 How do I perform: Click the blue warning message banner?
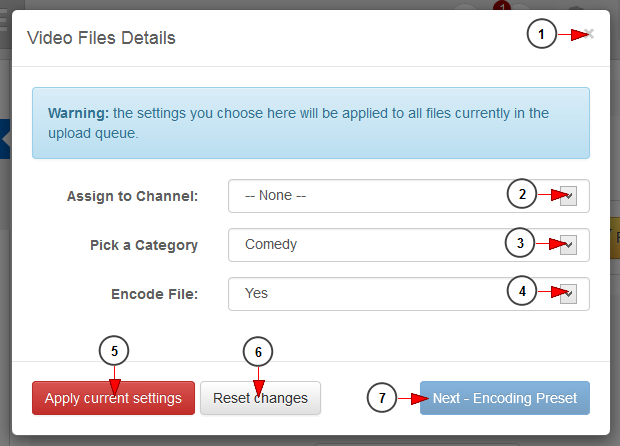pyautogui.click(x=311, y=123)
